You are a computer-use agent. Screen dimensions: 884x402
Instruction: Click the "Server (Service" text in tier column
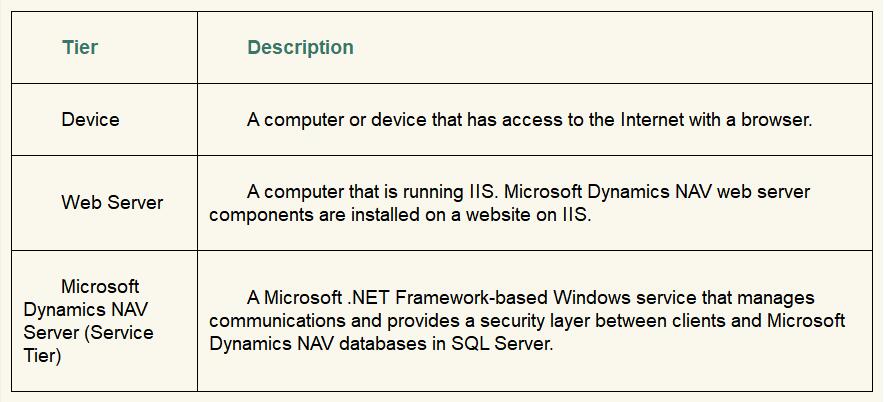click(x=88, y=332)
